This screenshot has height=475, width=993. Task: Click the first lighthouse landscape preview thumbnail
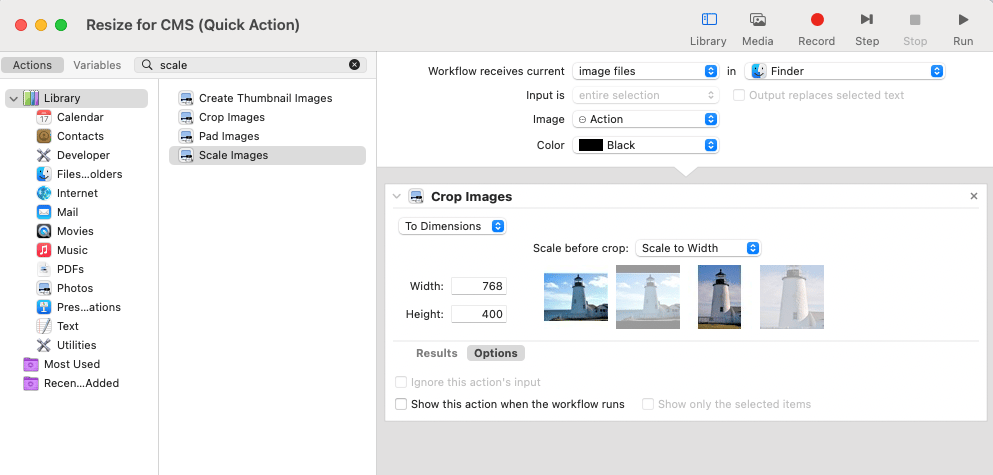576,297
